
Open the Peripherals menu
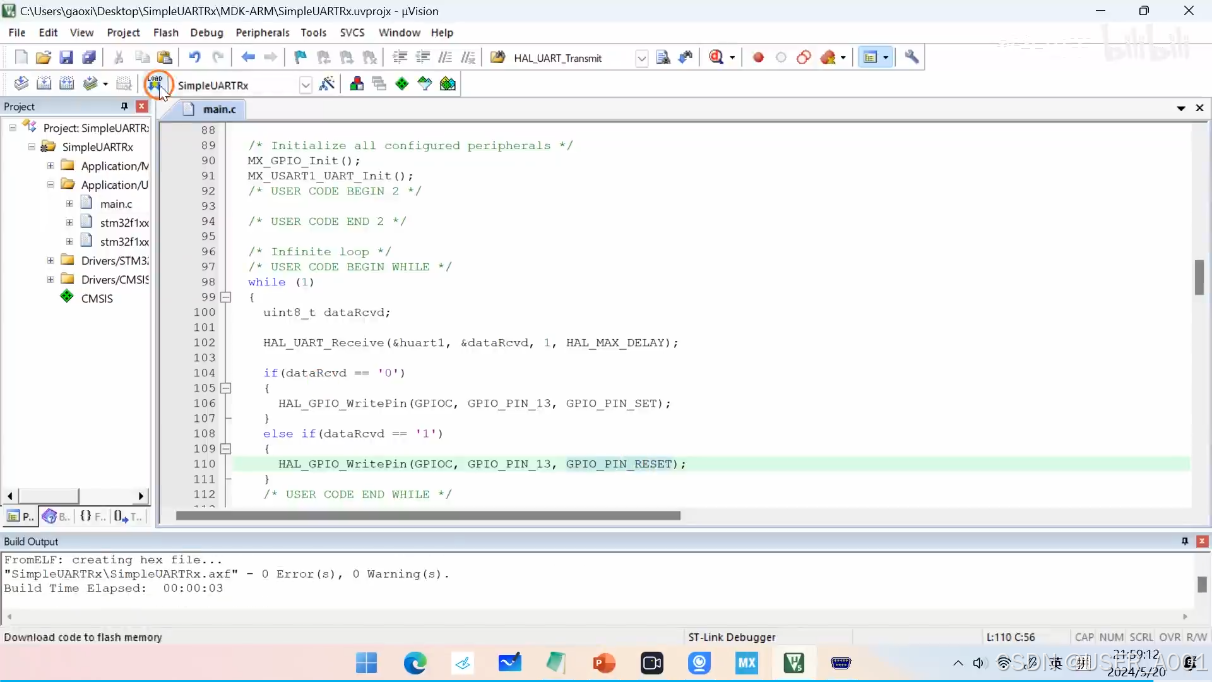262,32
